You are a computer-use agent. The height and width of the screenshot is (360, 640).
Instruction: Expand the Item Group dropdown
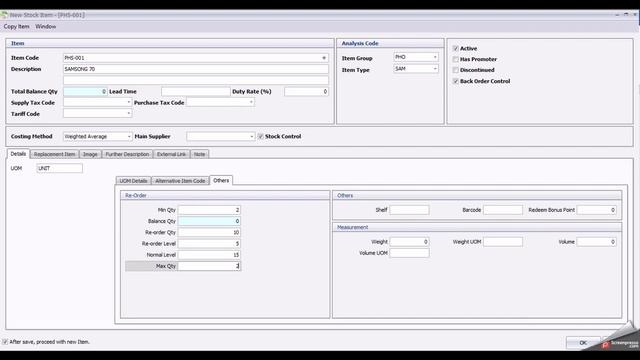435,57
